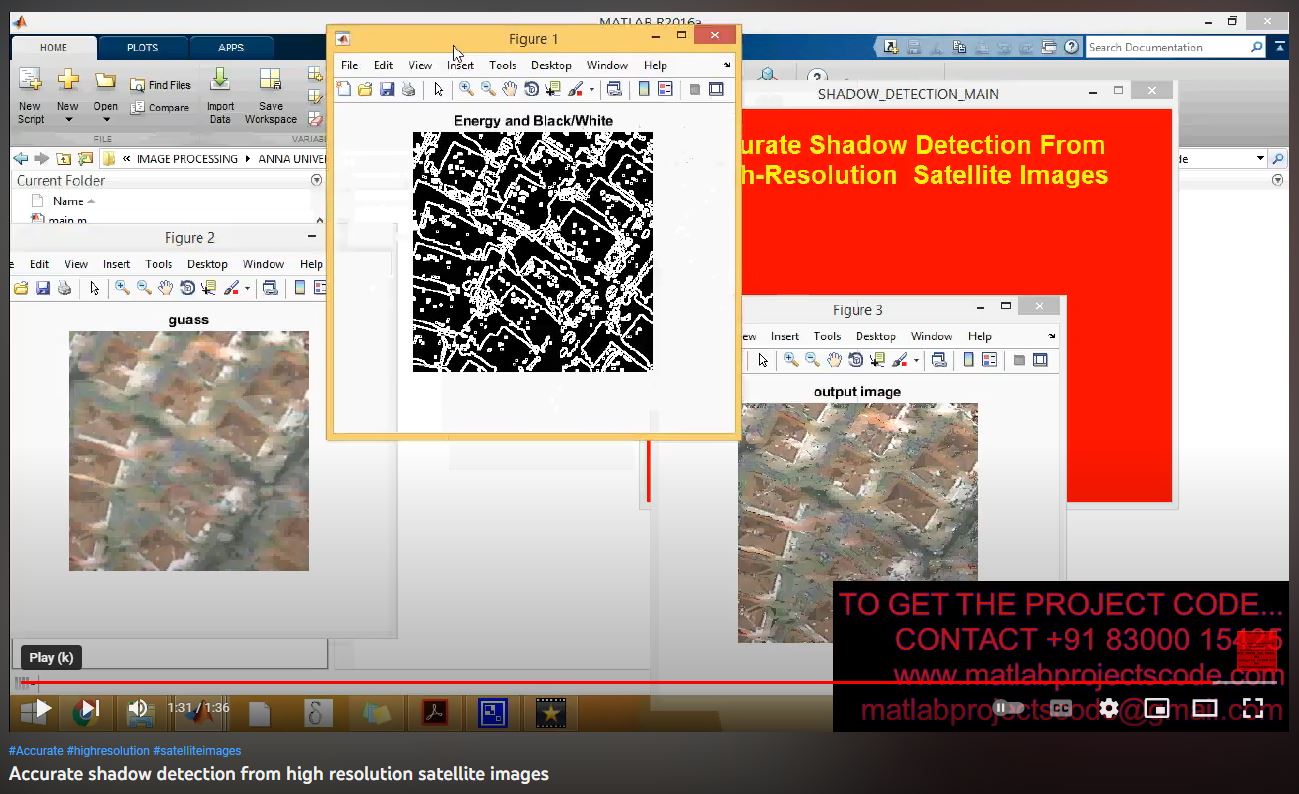Click the Find Files button
The width and height of the screenshot is (1299, 794).
(x=160, y=85)
